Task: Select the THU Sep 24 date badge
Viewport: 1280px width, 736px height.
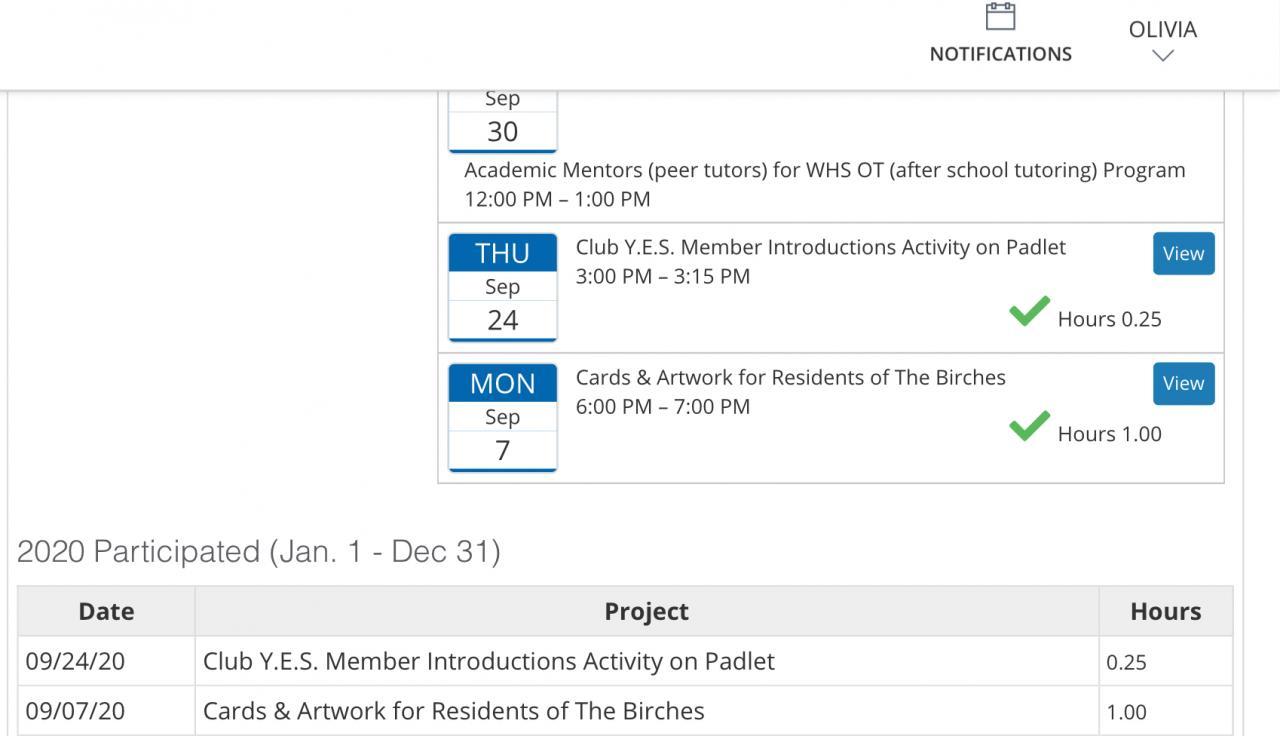Action: 502,287
